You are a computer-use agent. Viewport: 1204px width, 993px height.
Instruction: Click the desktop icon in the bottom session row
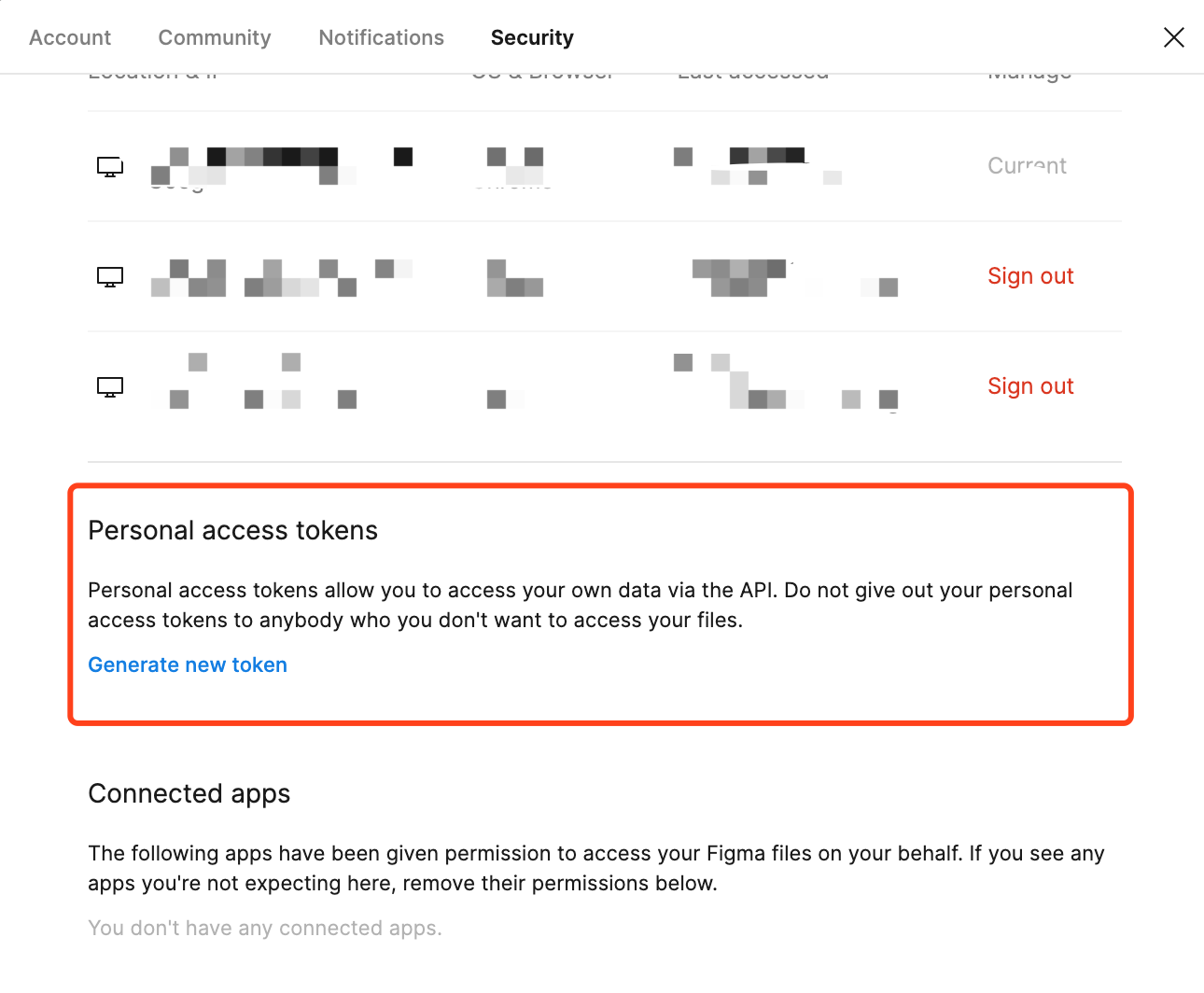[110, 387]
